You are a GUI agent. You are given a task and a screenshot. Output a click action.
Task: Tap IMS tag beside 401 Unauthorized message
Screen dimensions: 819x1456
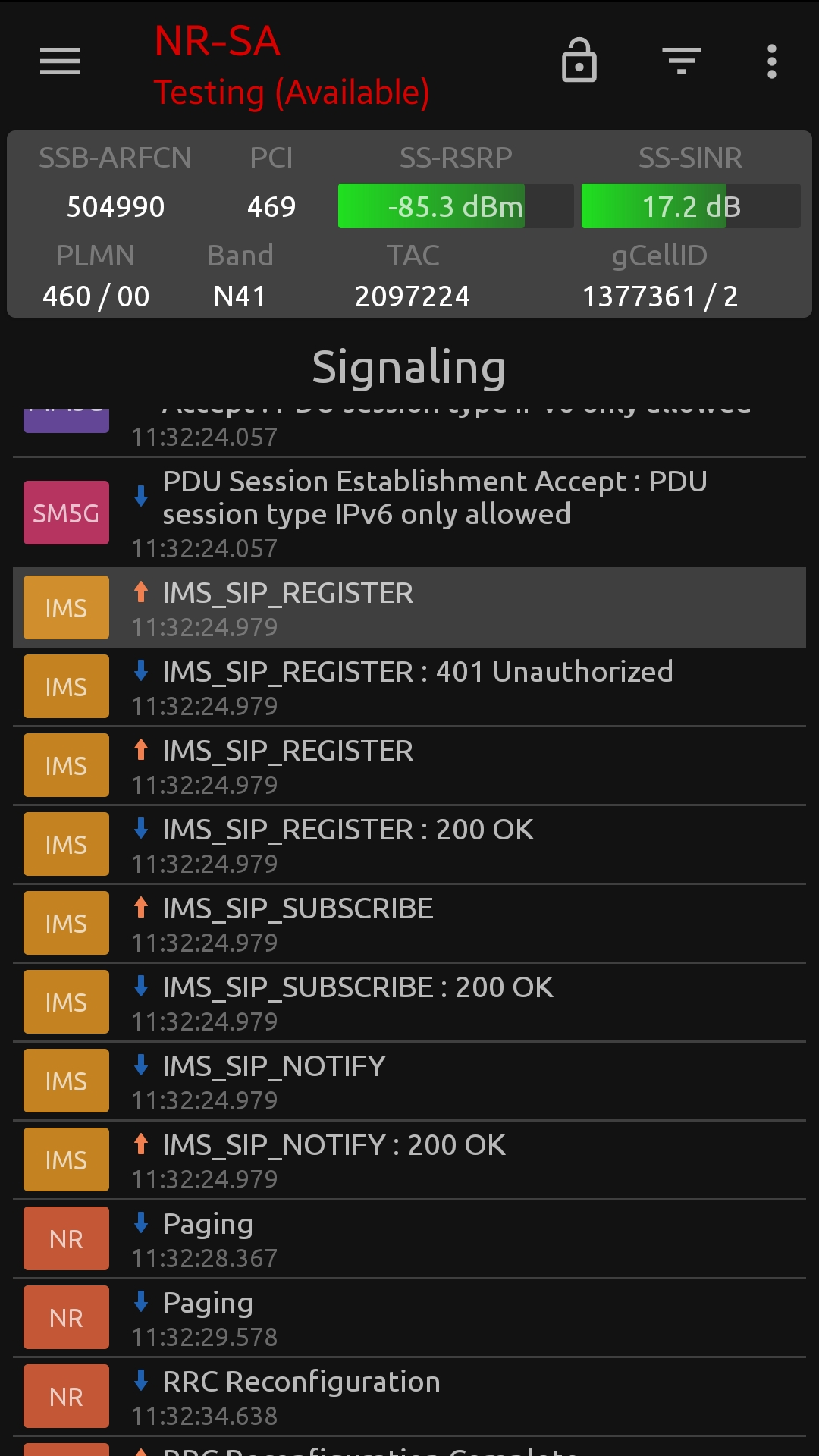tap(66, 687)
